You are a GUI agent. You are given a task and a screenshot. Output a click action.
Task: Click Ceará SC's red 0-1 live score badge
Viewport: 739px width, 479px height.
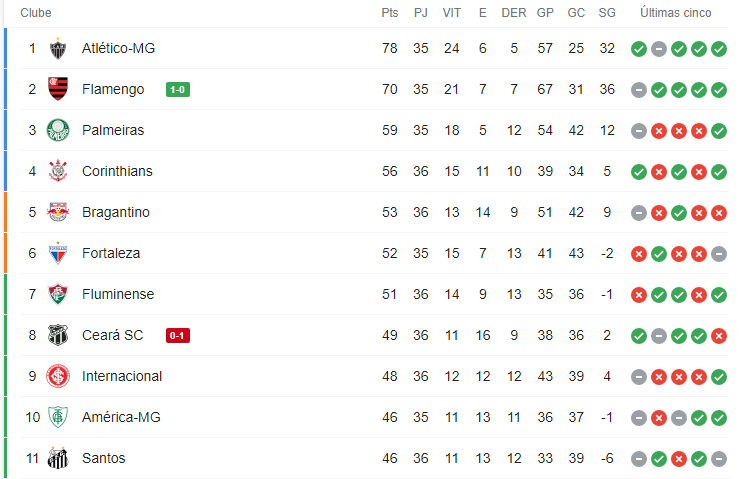coord(178,336)
